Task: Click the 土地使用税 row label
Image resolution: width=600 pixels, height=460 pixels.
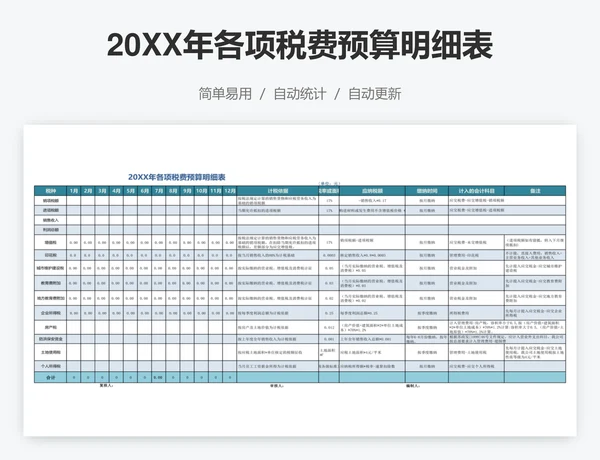Action: [x=51, y=352]
